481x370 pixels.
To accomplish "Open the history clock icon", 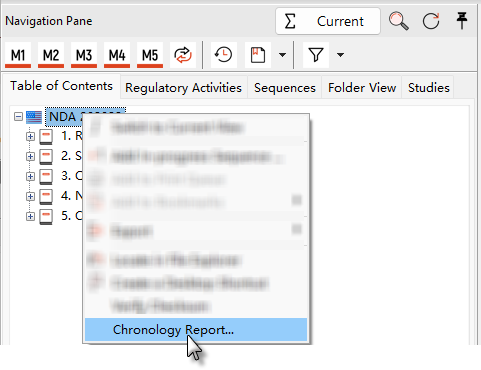I will (x=224, y=55).
